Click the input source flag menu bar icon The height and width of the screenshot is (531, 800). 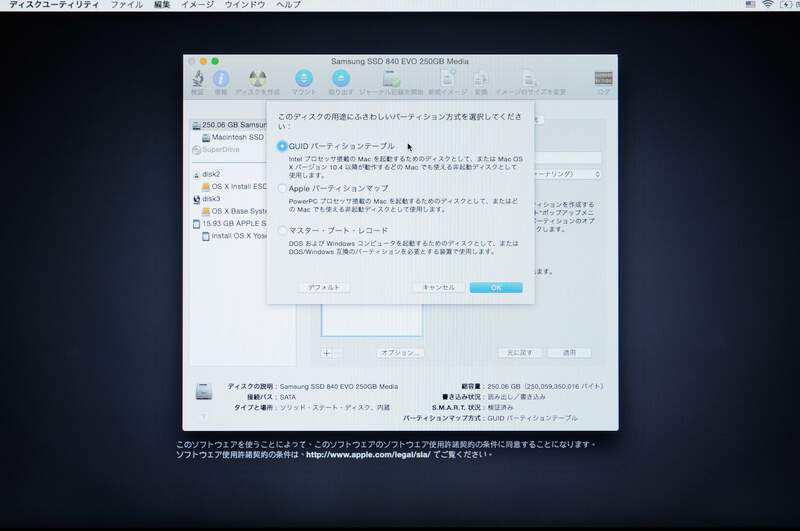[x=750, y=5]
